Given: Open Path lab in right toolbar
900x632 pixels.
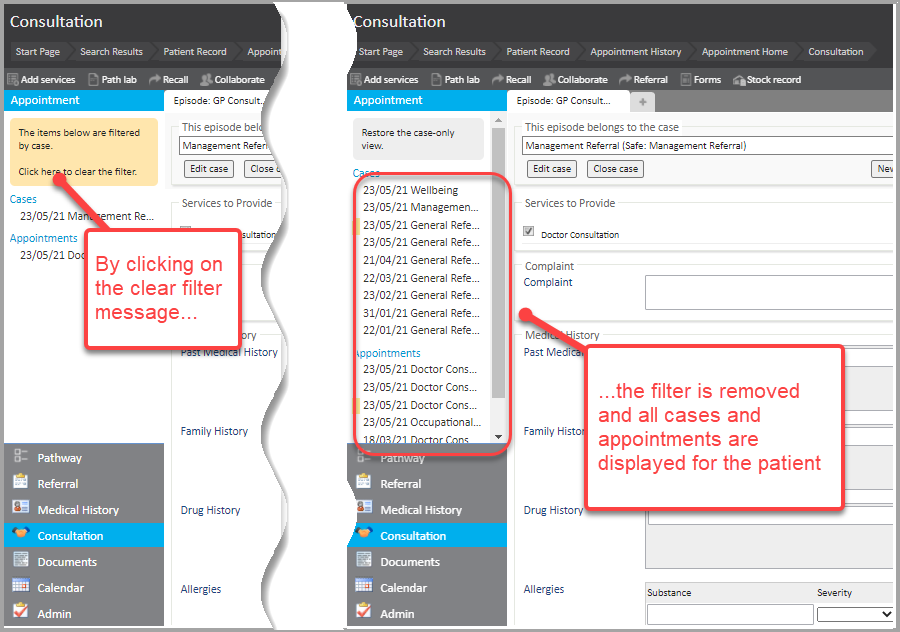Looking at the screenshot, I should pyautogui.click(x=454, y=80).
